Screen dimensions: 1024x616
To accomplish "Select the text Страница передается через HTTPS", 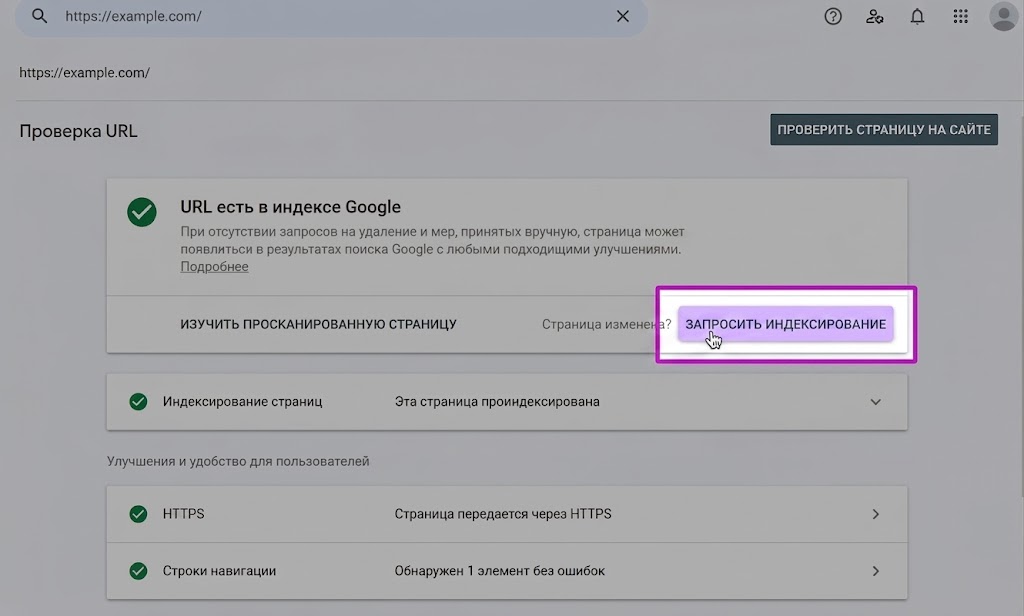I will tap(503, 514).
